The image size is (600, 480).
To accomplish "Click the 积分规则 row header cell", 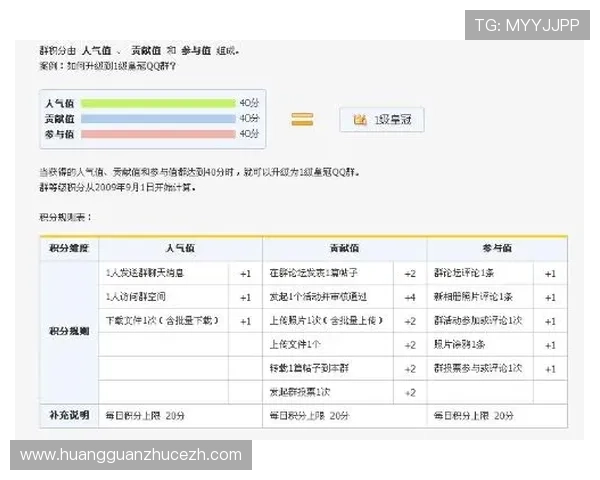I will point(69,331).
